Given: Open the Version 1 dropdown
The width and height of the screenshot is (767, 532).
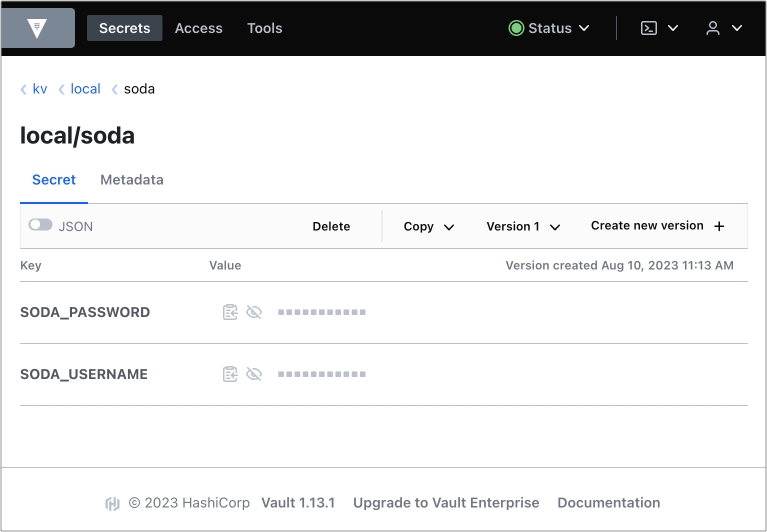Looking at the screenshot, I should click(x=523, y=227).
